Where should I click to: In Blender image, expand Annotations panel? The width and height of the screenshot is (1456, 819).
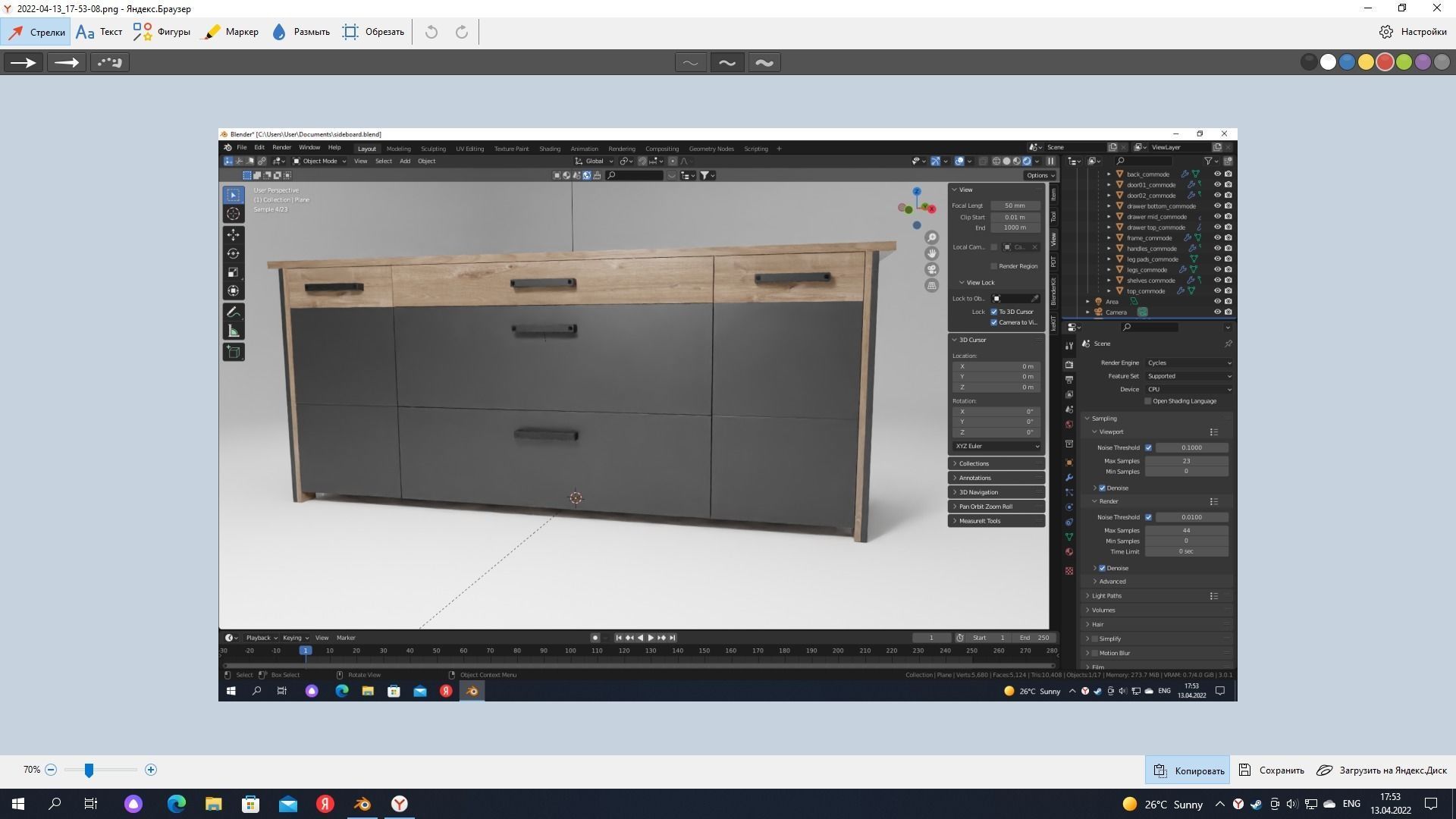(x=996, y=478)
